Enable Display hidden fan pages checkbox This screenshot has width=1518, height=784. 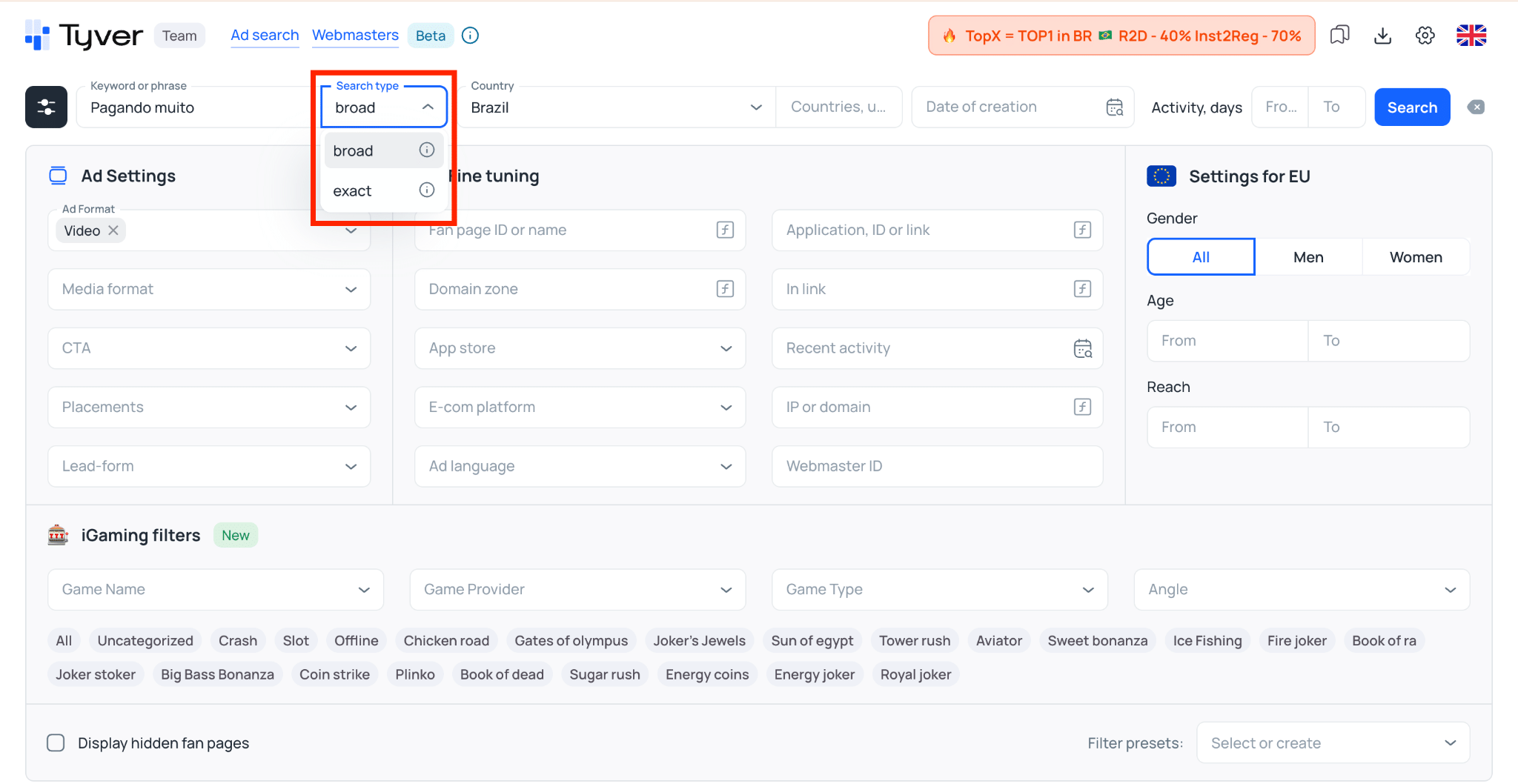[x=56, y=743]
